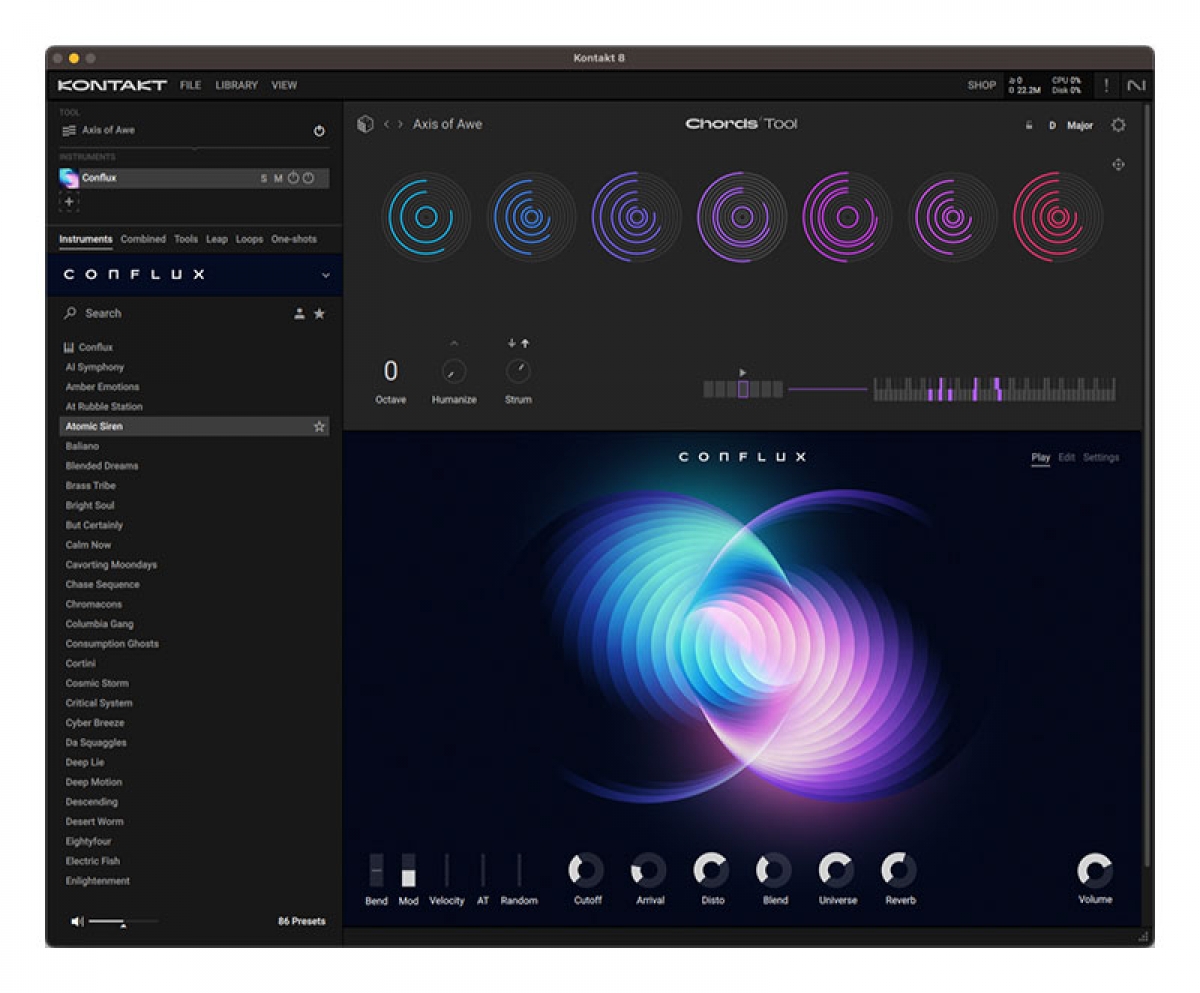Select the Cosmic Storm preset
The width and height of the screenshot is (1200, 993).
97,684
